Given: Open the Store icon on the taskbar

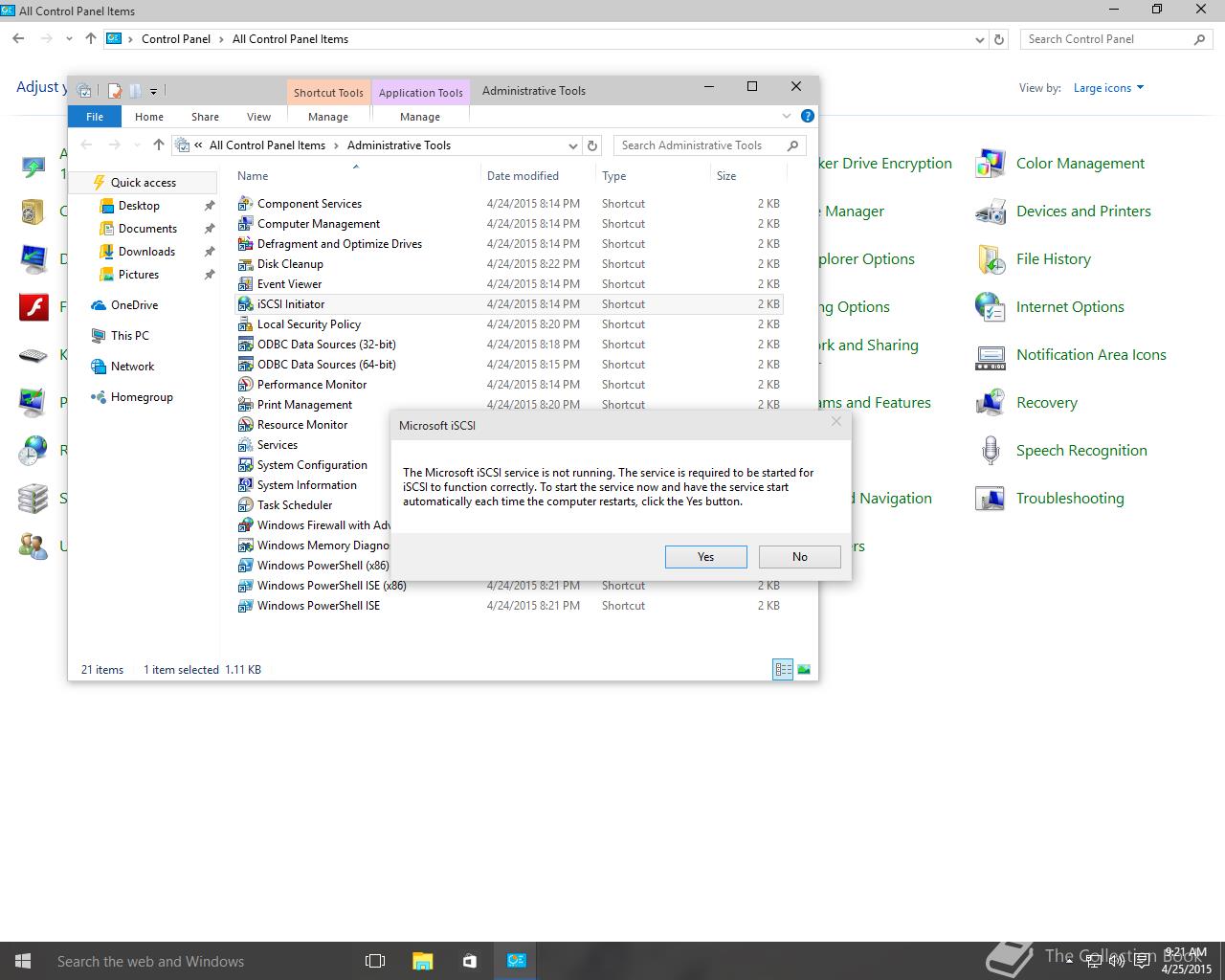Looking at the screenshot, I should tap(469, 961).
